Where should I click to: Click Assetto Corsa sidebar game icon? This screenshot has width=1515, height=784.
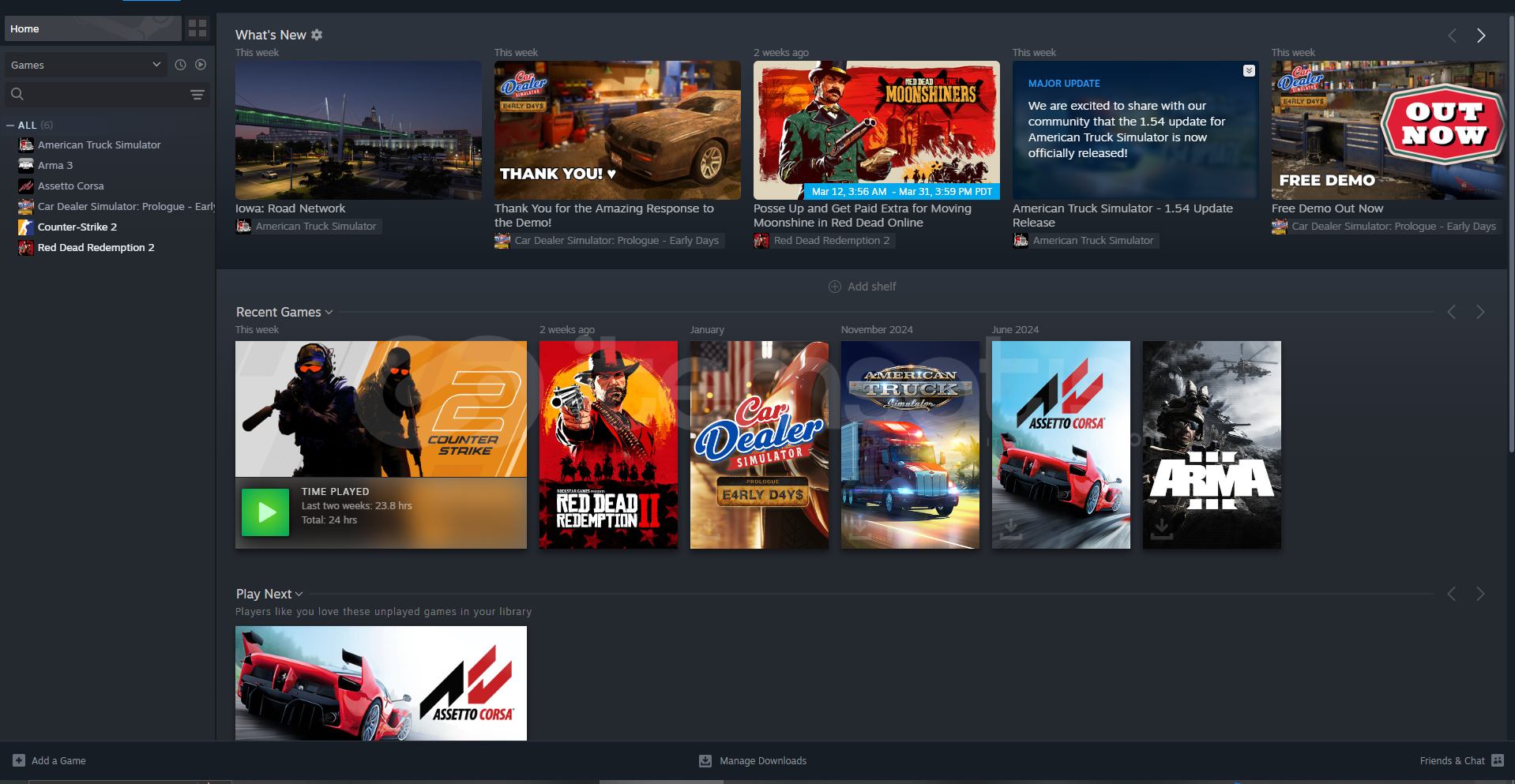coord(26,186)
